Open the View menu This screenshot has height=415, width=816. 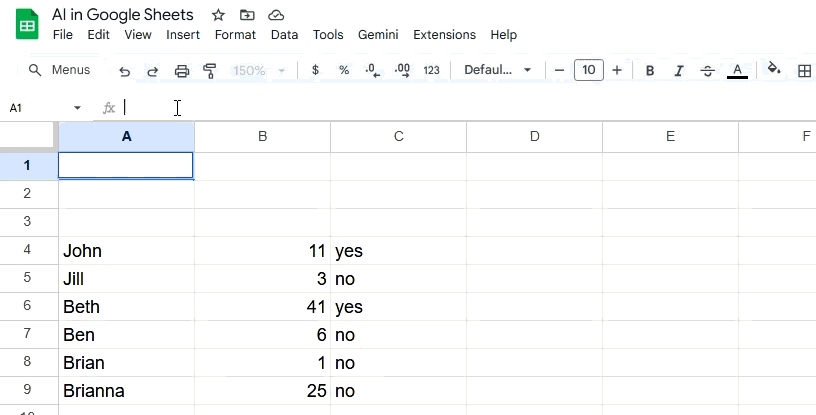[138, 35]
